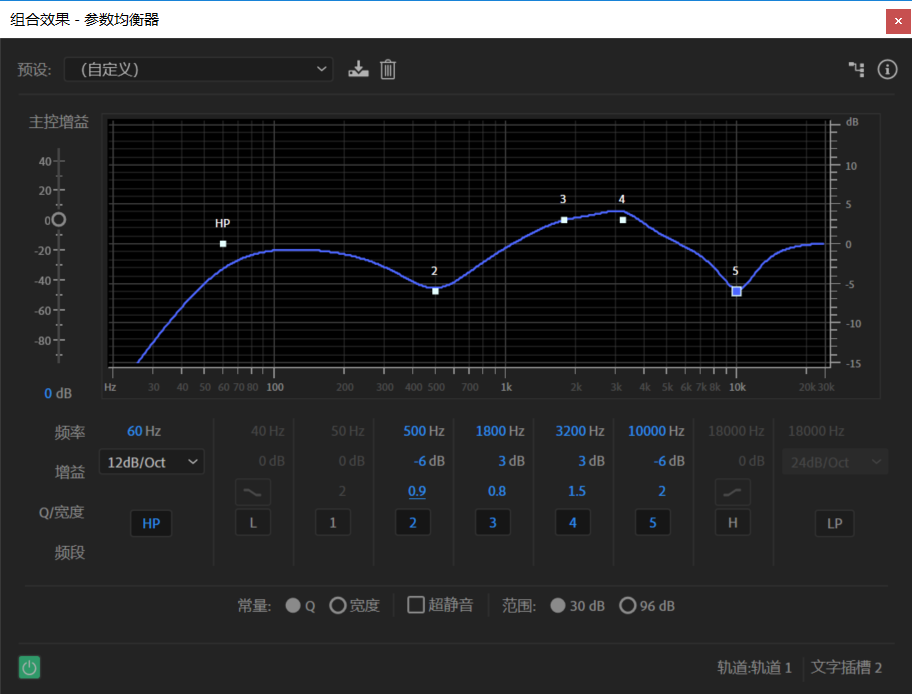Click high shelf curve shape icon
This screenshot has height=694, width=912.
[x=732, y=492]
